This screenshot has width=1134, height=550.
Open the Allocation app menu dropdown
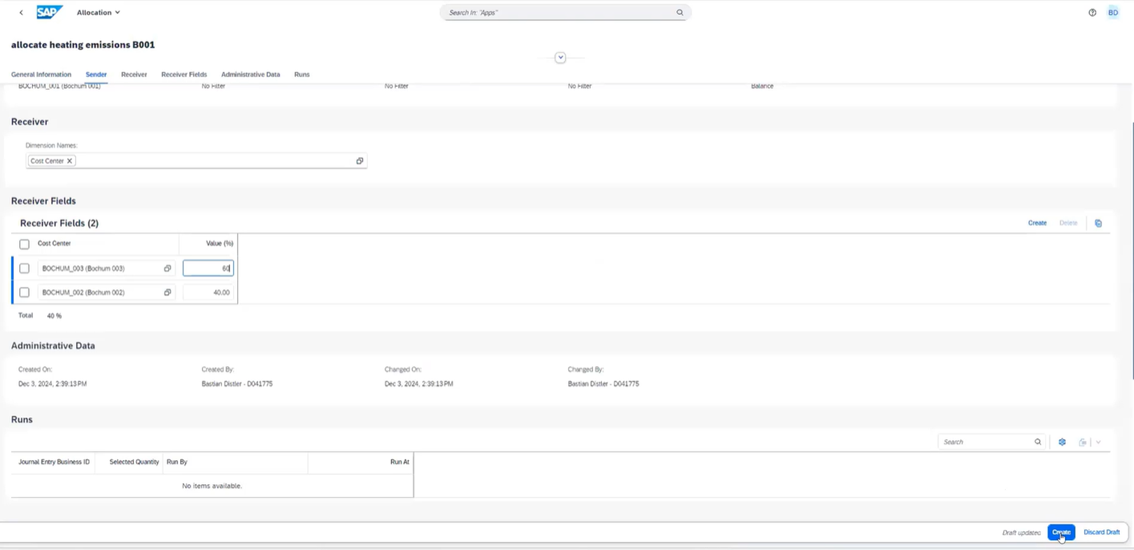(x=98, y=13)
